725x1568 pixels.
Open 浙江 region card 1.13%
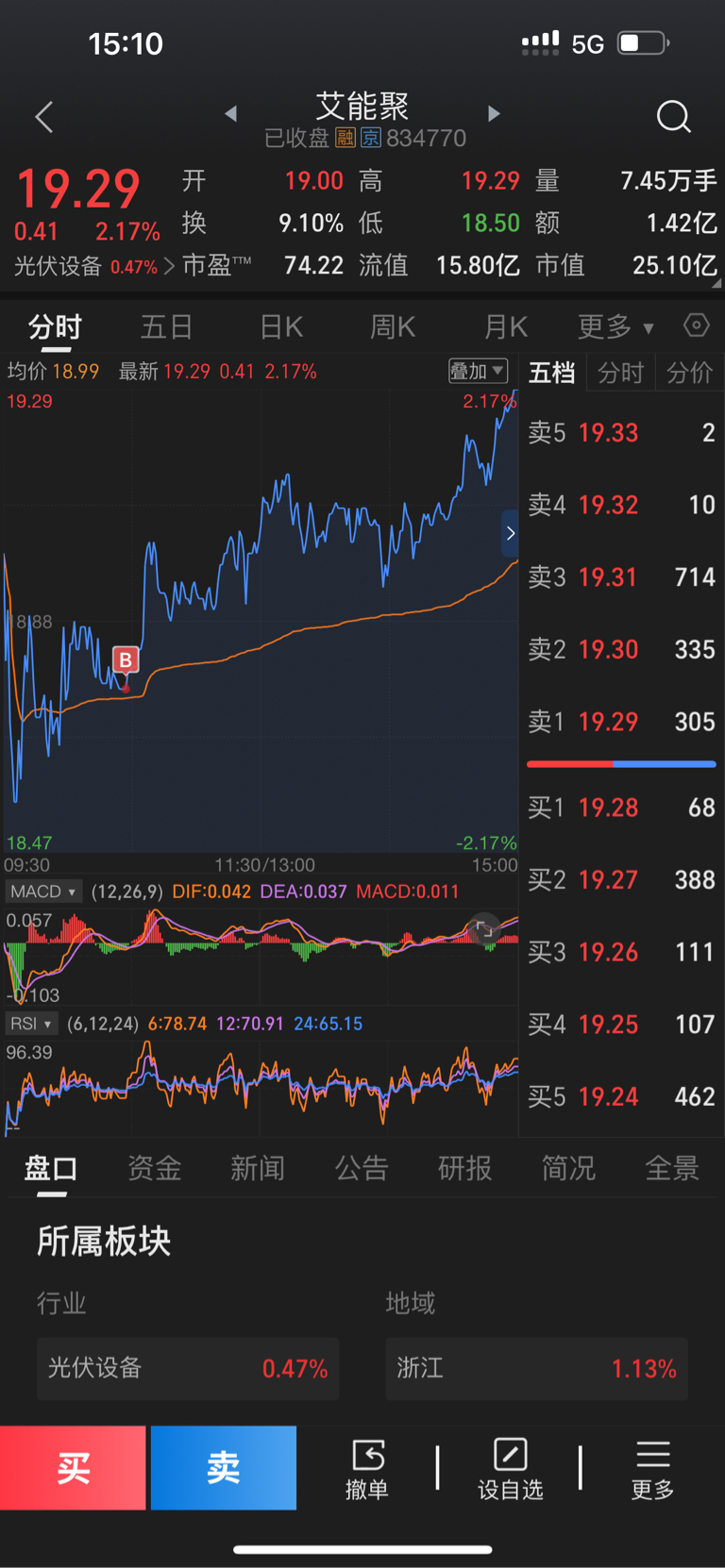(537, 1368)
